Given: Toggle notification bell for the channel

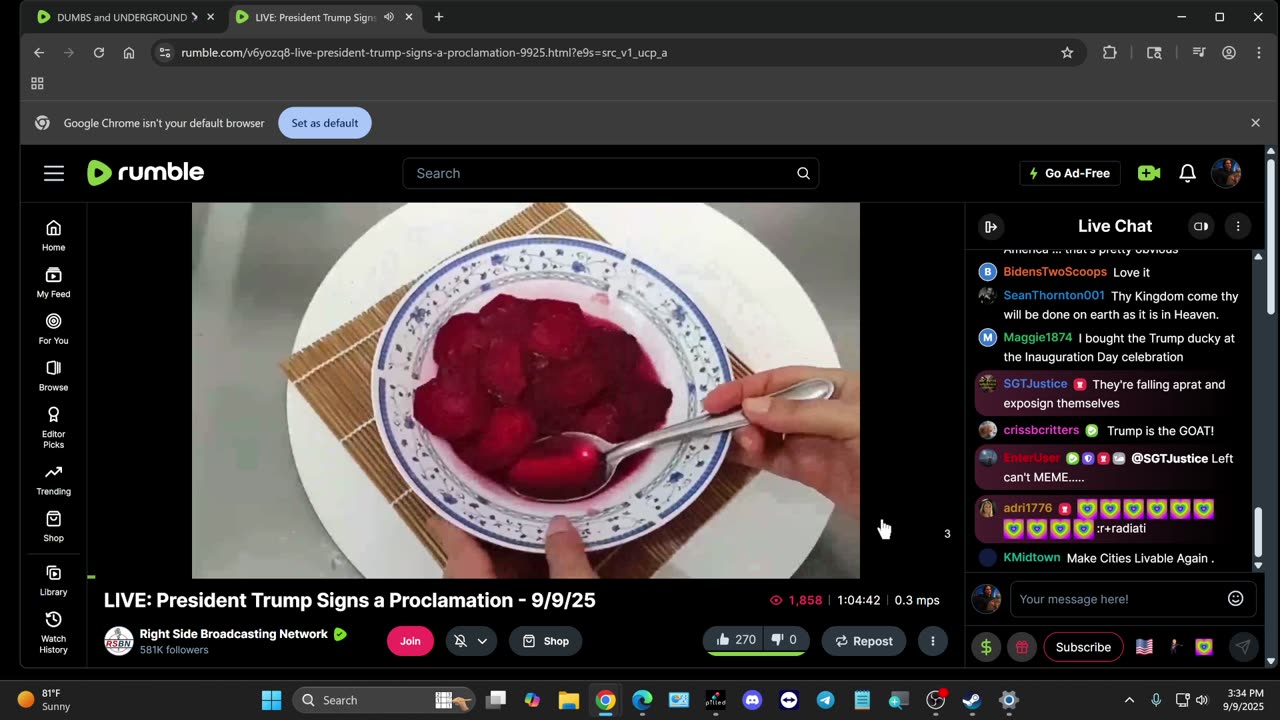Looking at the screenshot, I should pyautogui.click(x=460, y=641).
